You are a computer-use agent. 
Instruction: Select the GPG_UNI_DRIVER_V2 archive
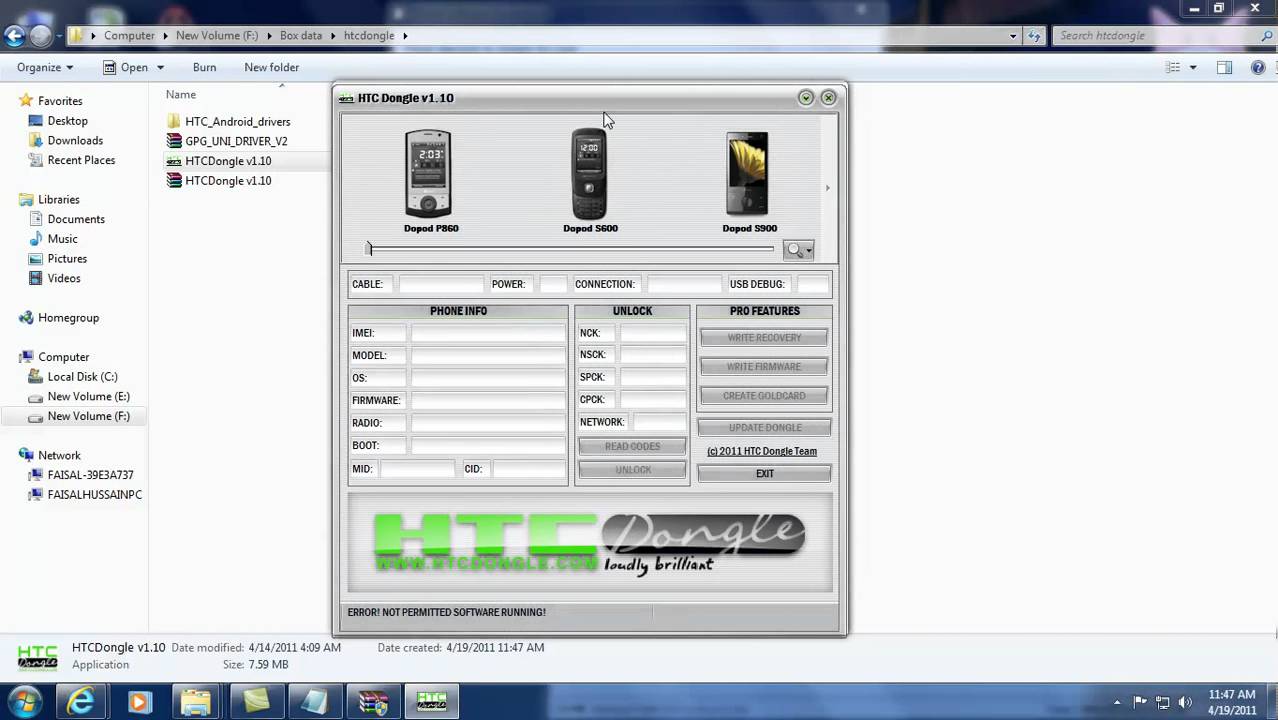coord(236,141)
